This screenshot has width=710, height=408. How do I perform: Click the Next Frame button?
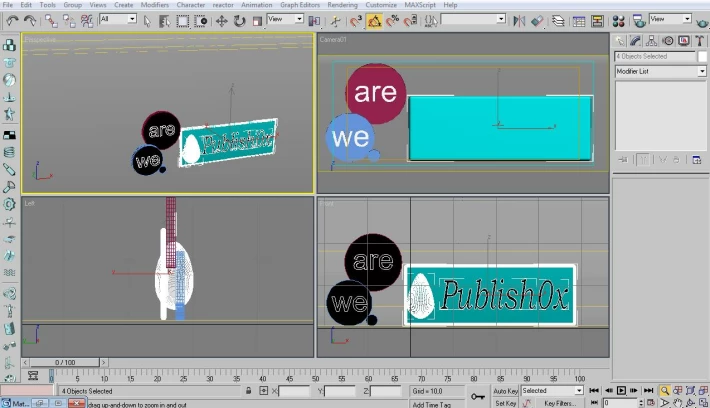point(634,390)
